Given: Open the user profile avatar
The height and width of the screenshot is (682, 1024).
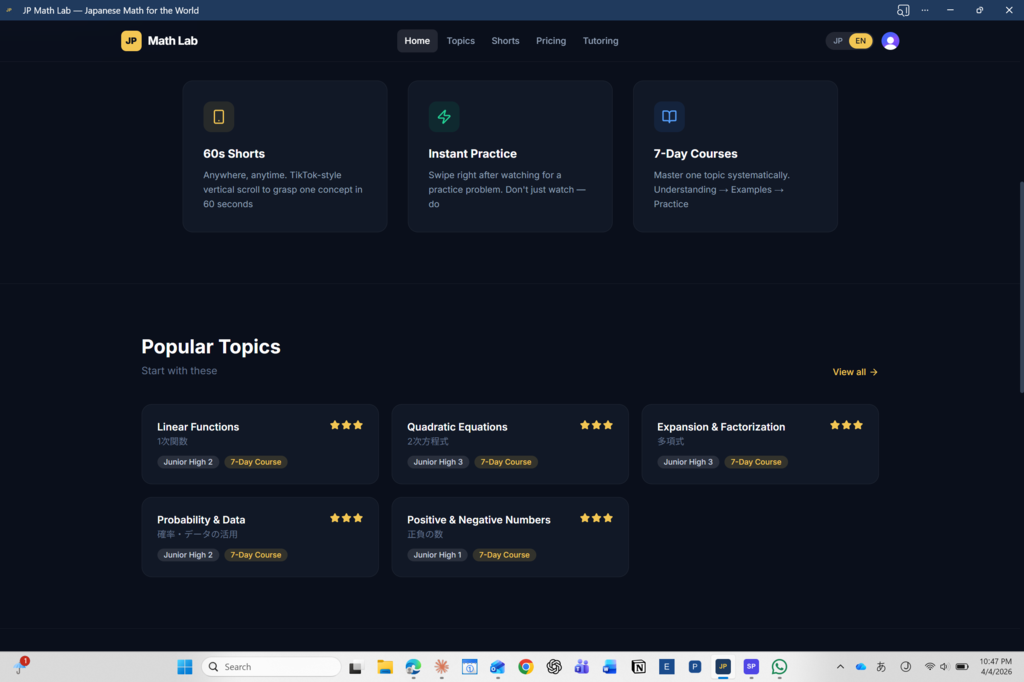Looking at the screenshot, I should [890, 41].
